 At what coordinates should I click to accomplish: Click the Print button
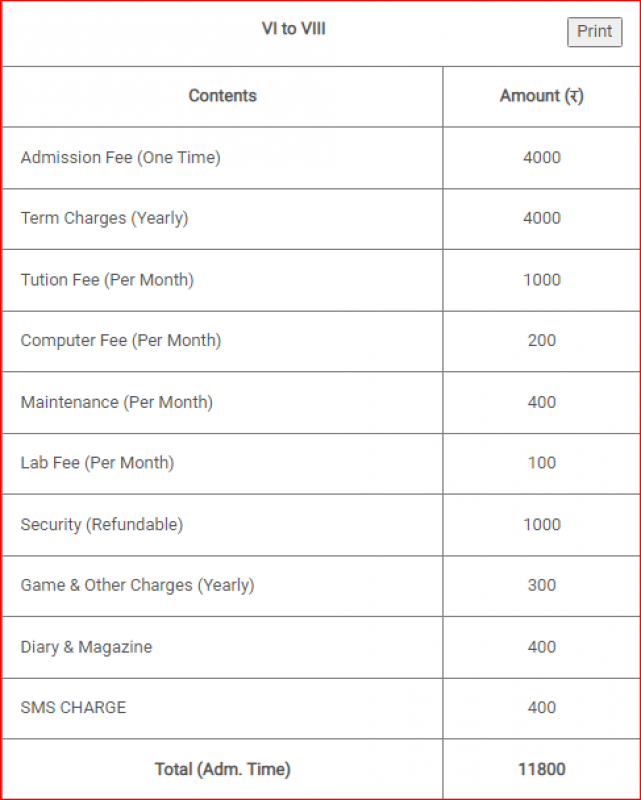click(594, 32)
